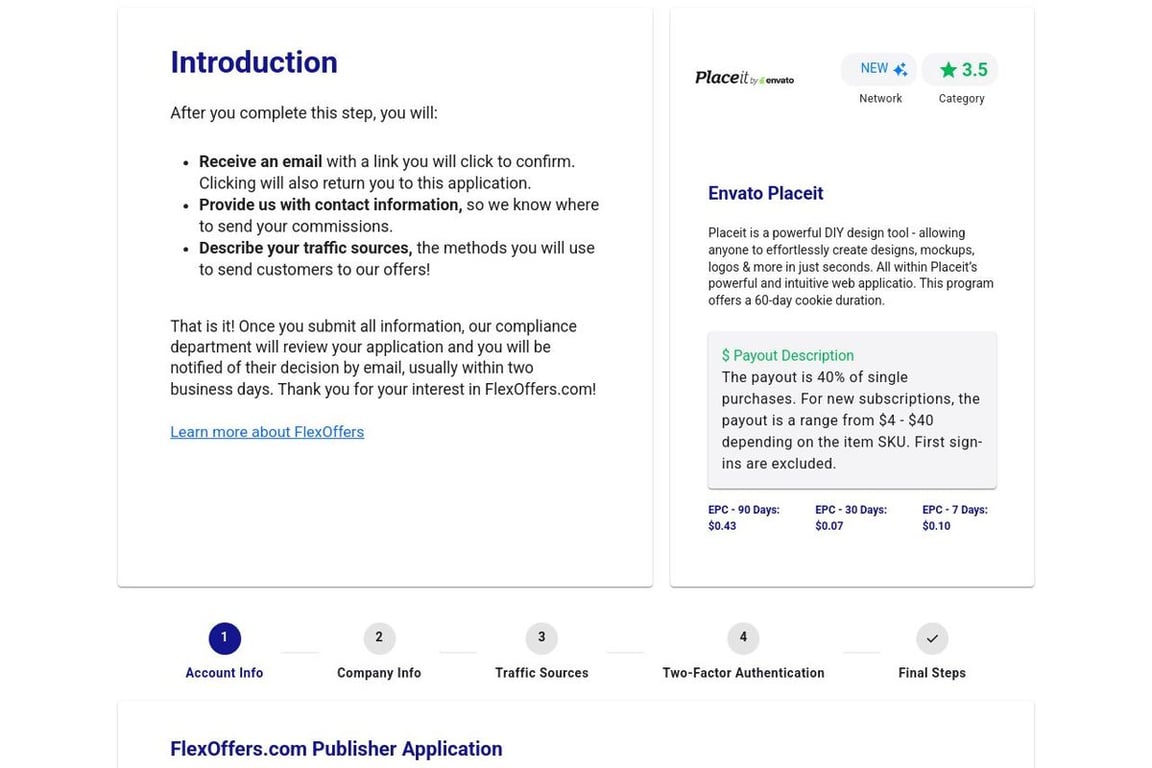This screenshot has height=768, width=1152.
Task: Click the Introduction heading
Action: pos(253,62)
